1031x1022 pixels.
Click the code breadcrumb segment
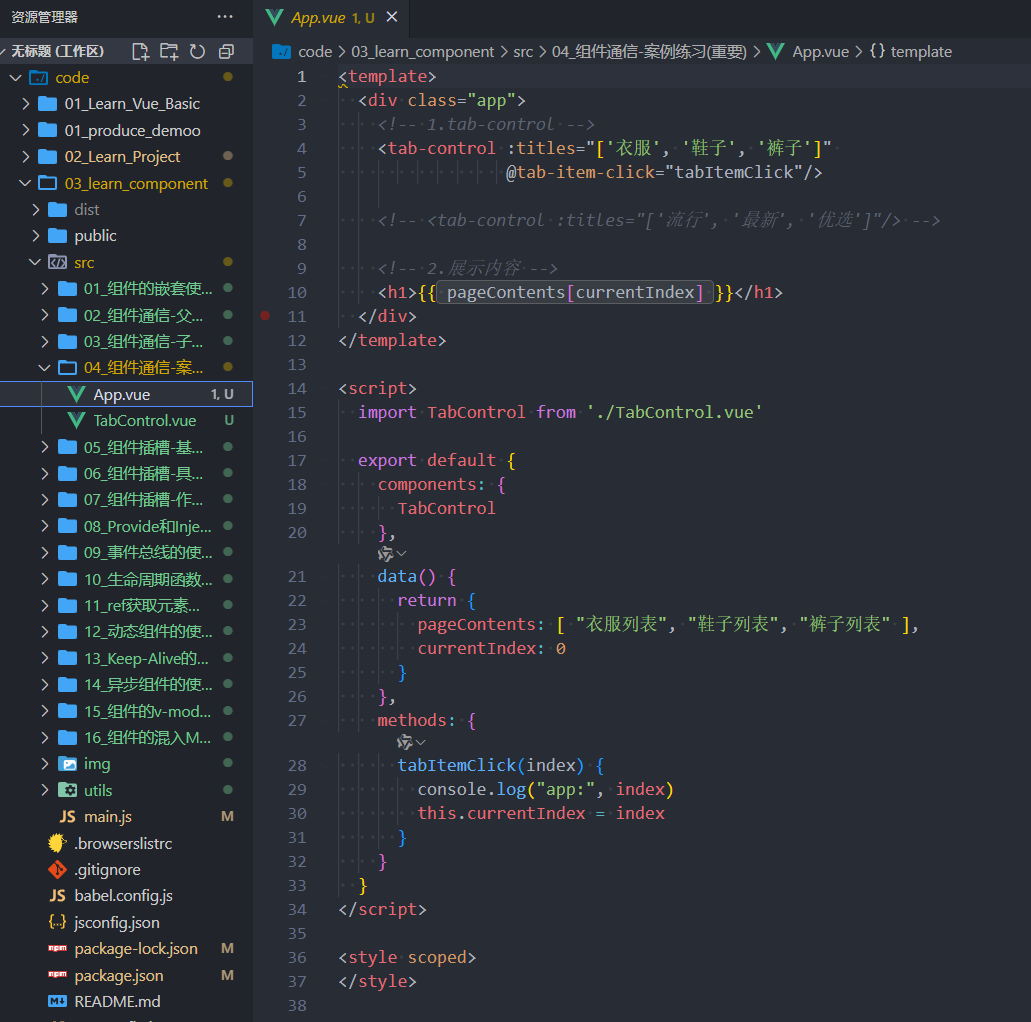(315, 51)
